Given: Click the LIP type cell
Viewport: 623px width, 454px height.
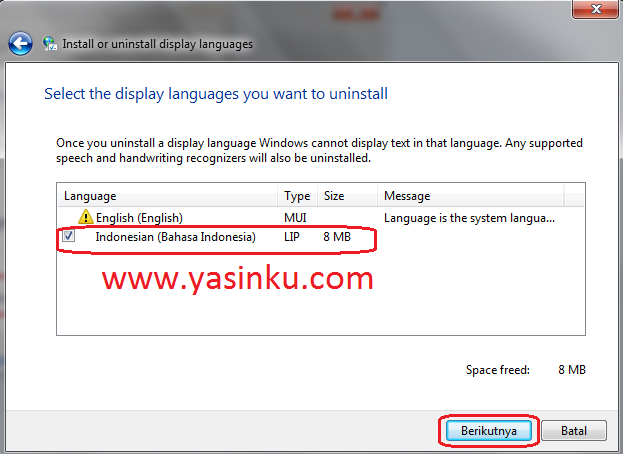Looking at the screenshot, I should (291, 237).
